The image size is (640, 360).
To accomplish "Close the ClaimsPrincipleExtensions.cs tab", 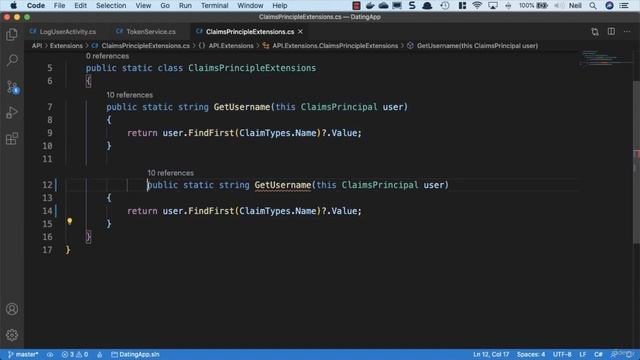I will tap(300, 31).
